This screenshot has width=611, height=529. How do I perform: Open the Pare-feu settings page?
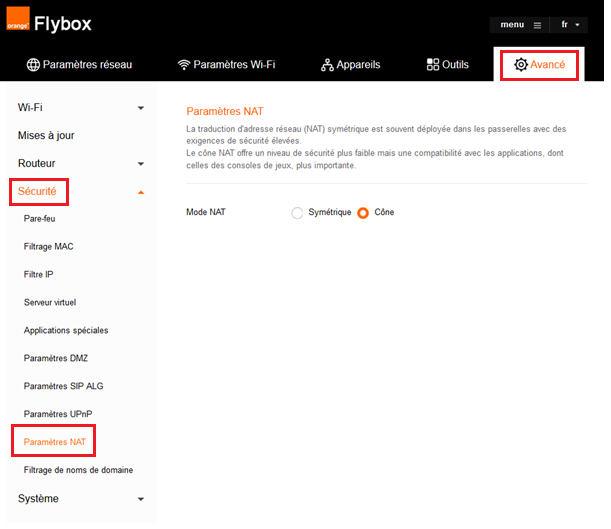point(39,219)
